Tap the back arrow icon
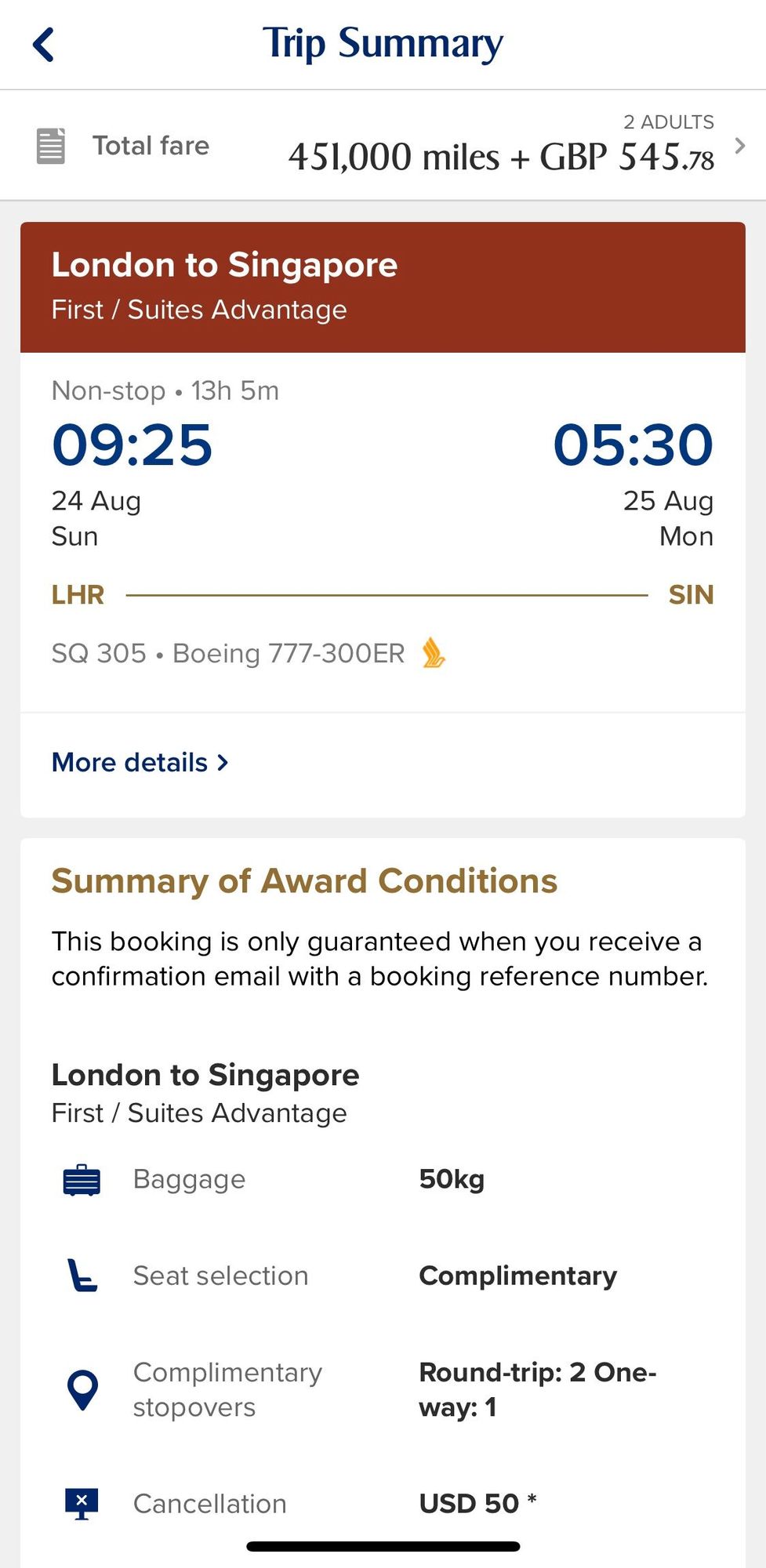 coord(44,45)
